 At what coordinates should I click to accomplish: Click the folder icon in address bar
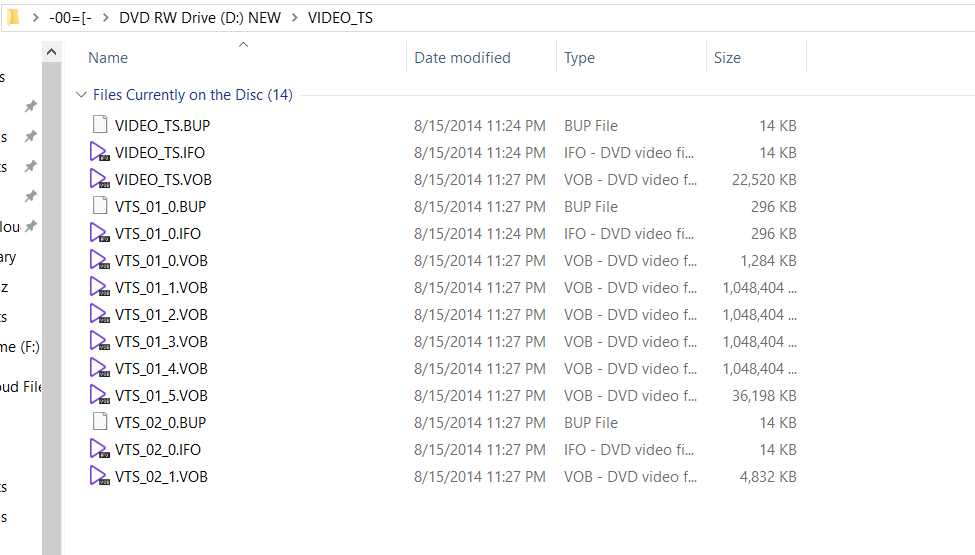[13, 17]
